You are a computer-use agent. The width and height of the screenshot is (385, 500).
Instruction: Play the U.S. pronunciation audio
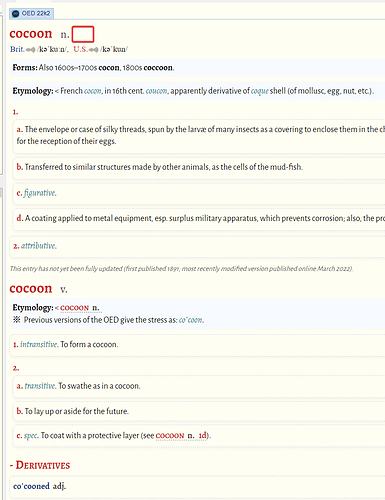point(94,50)
